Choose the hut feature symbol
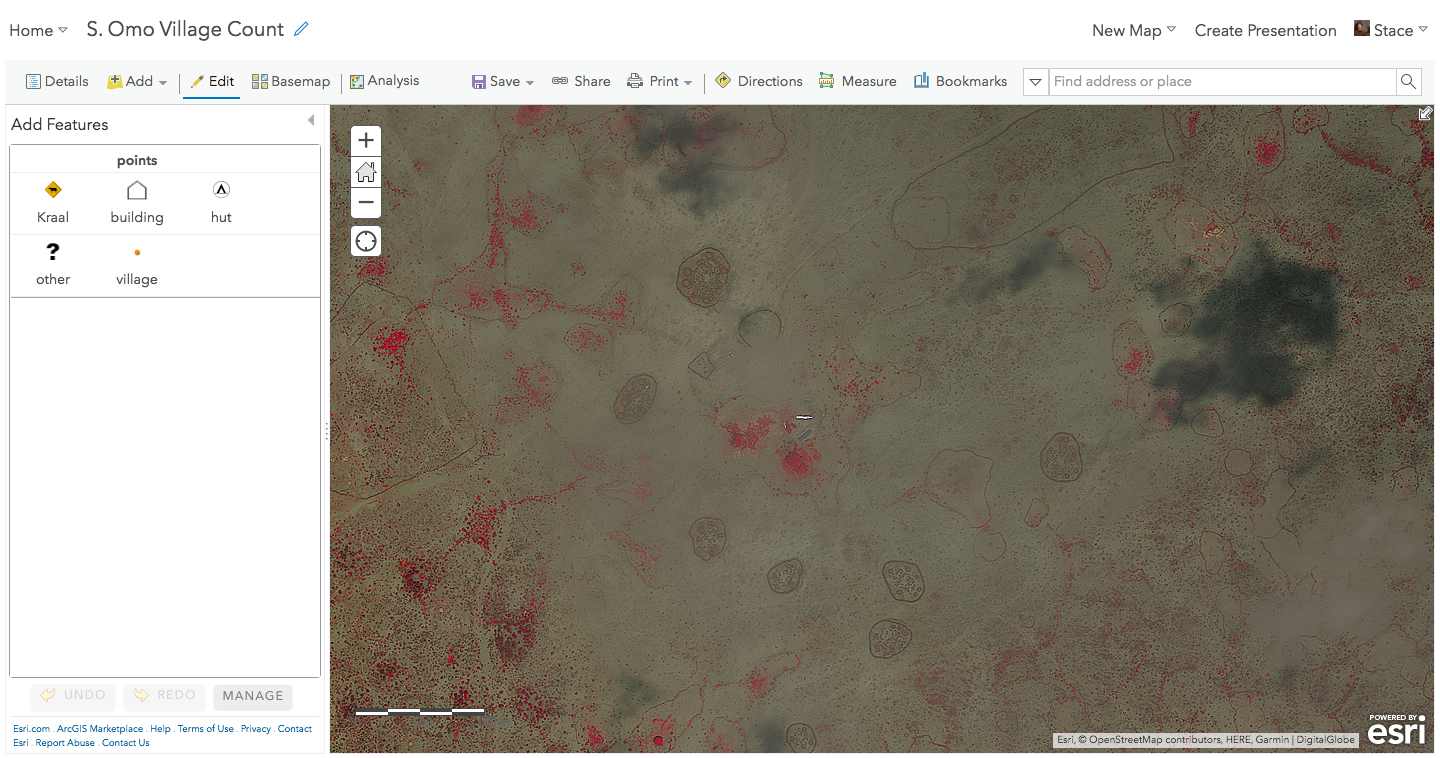This screenshot has width=1440, height=758. point(221,190)
